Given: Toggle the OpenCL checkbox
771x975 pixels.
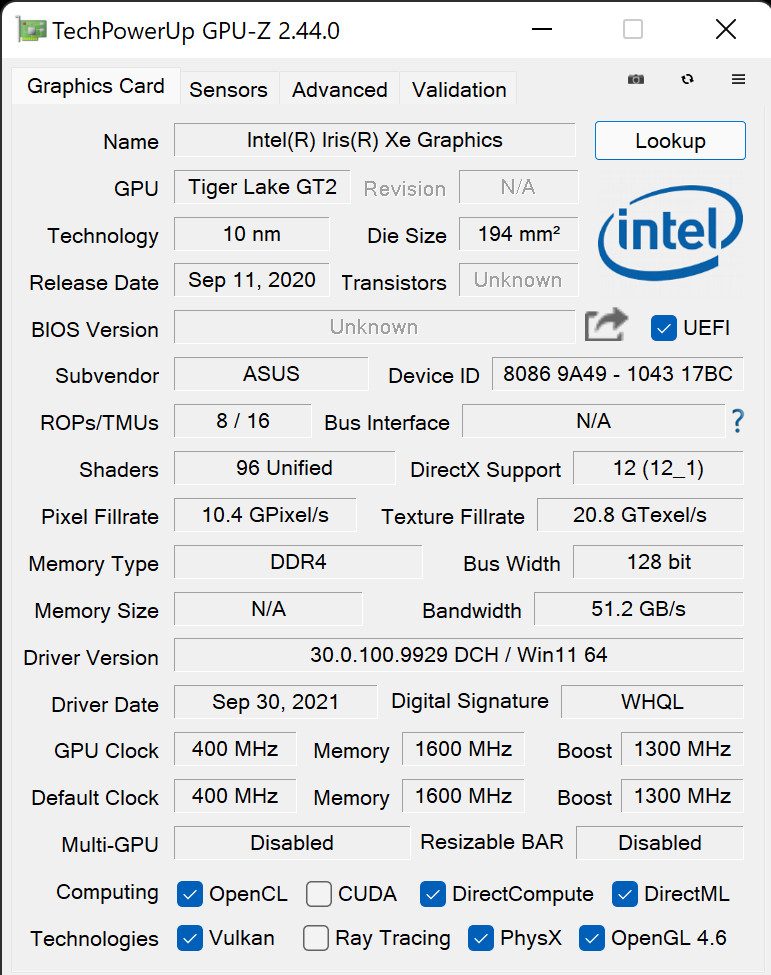Looking at the screenshot, I should pos(190,894).
